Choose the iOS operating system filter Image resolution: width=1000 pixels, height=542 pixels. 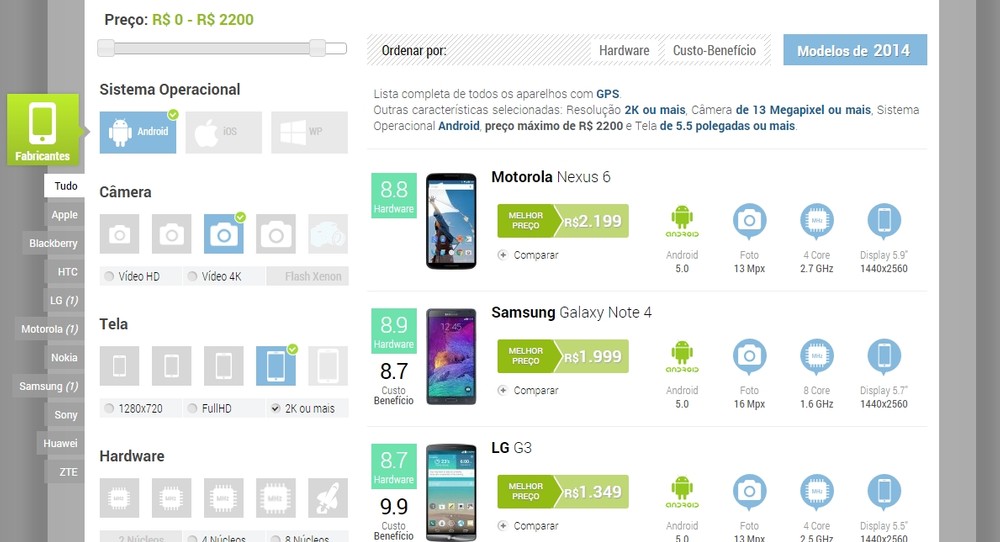pyautogui.click(x=223, y=132)
